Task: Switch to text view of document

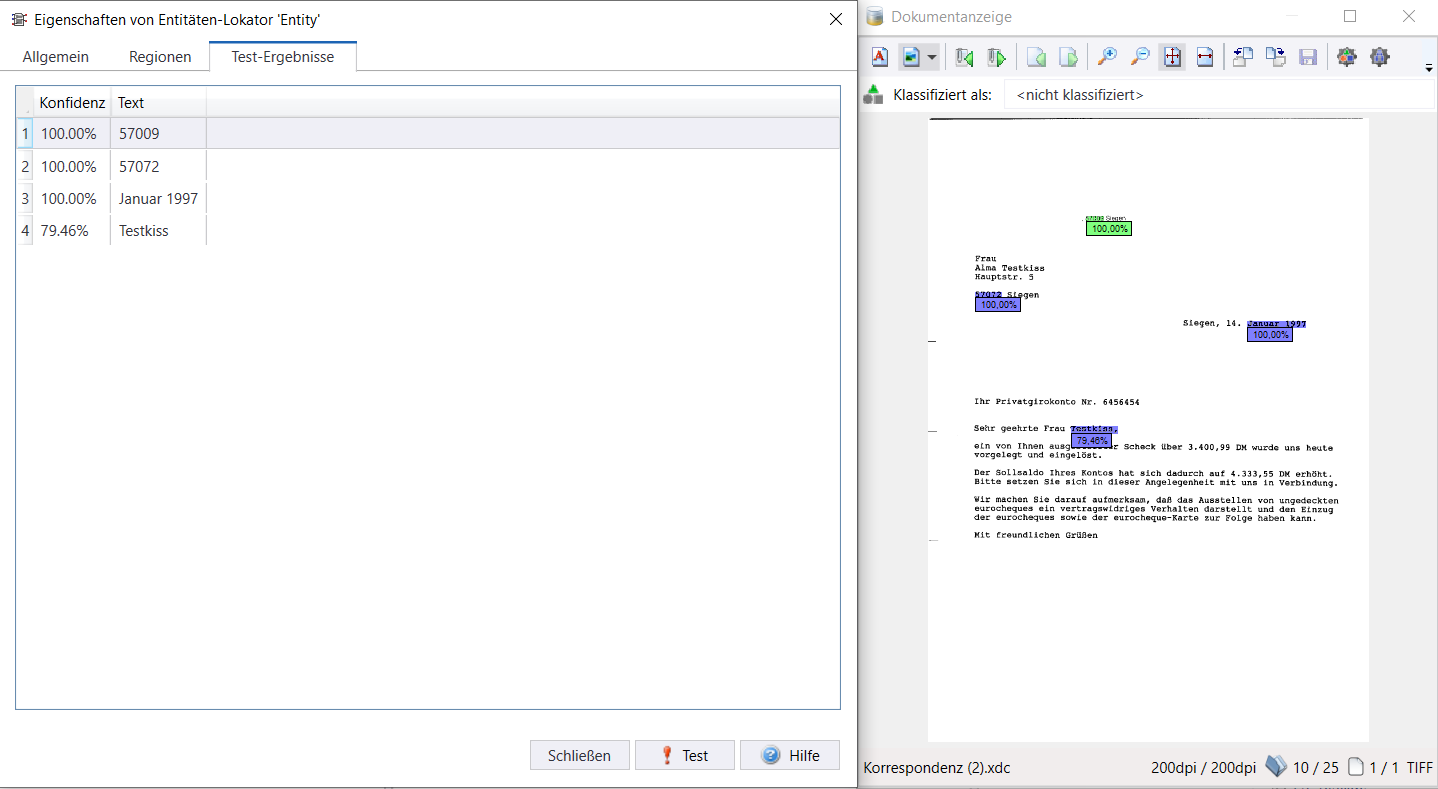Action: tap(879, 57)
